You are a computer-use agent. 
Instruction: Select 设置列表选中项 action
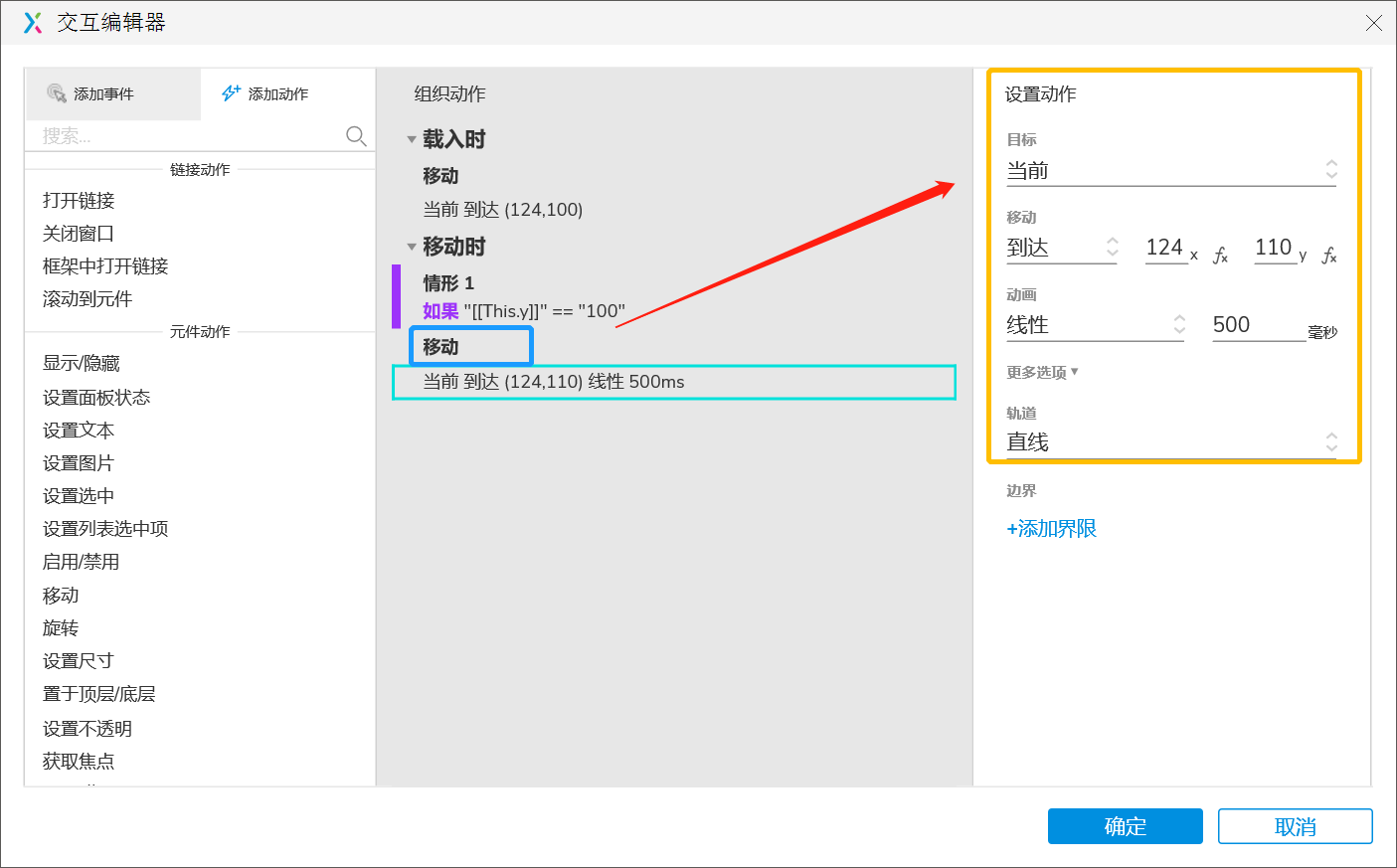click(x=105, y=529)
